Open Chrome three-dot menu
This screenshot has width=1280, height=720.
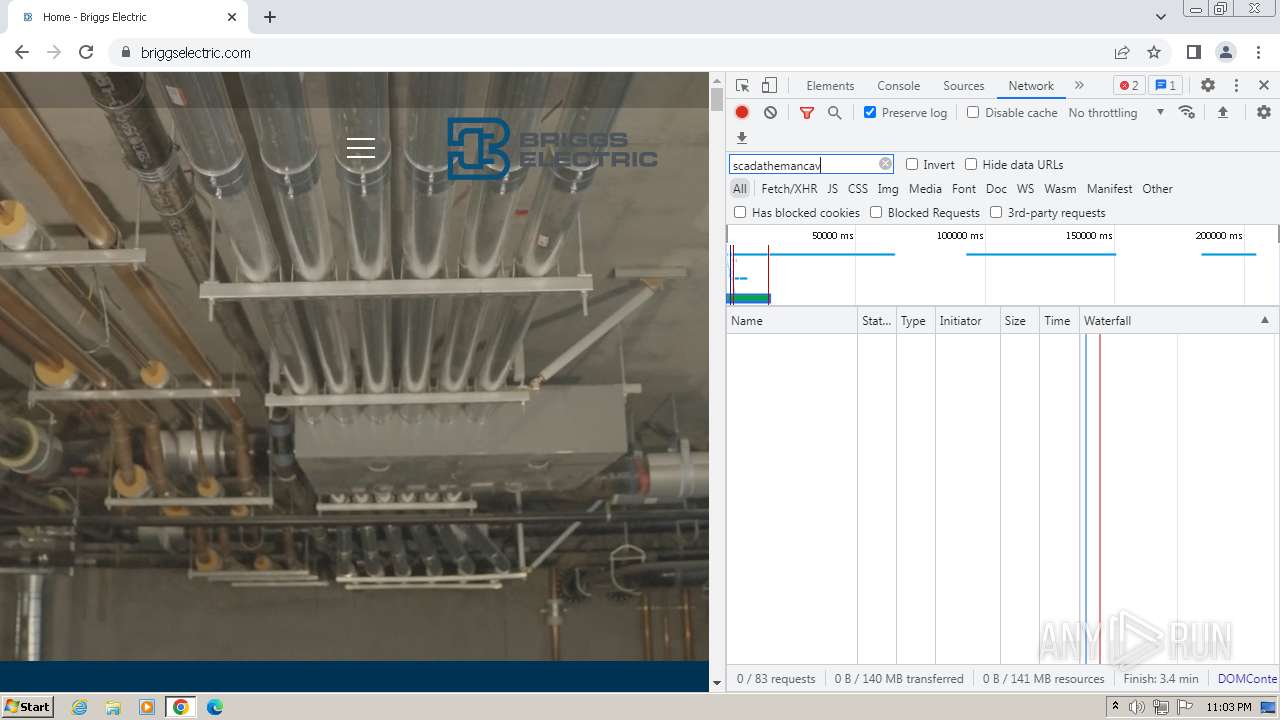(x=1258, y=53)
